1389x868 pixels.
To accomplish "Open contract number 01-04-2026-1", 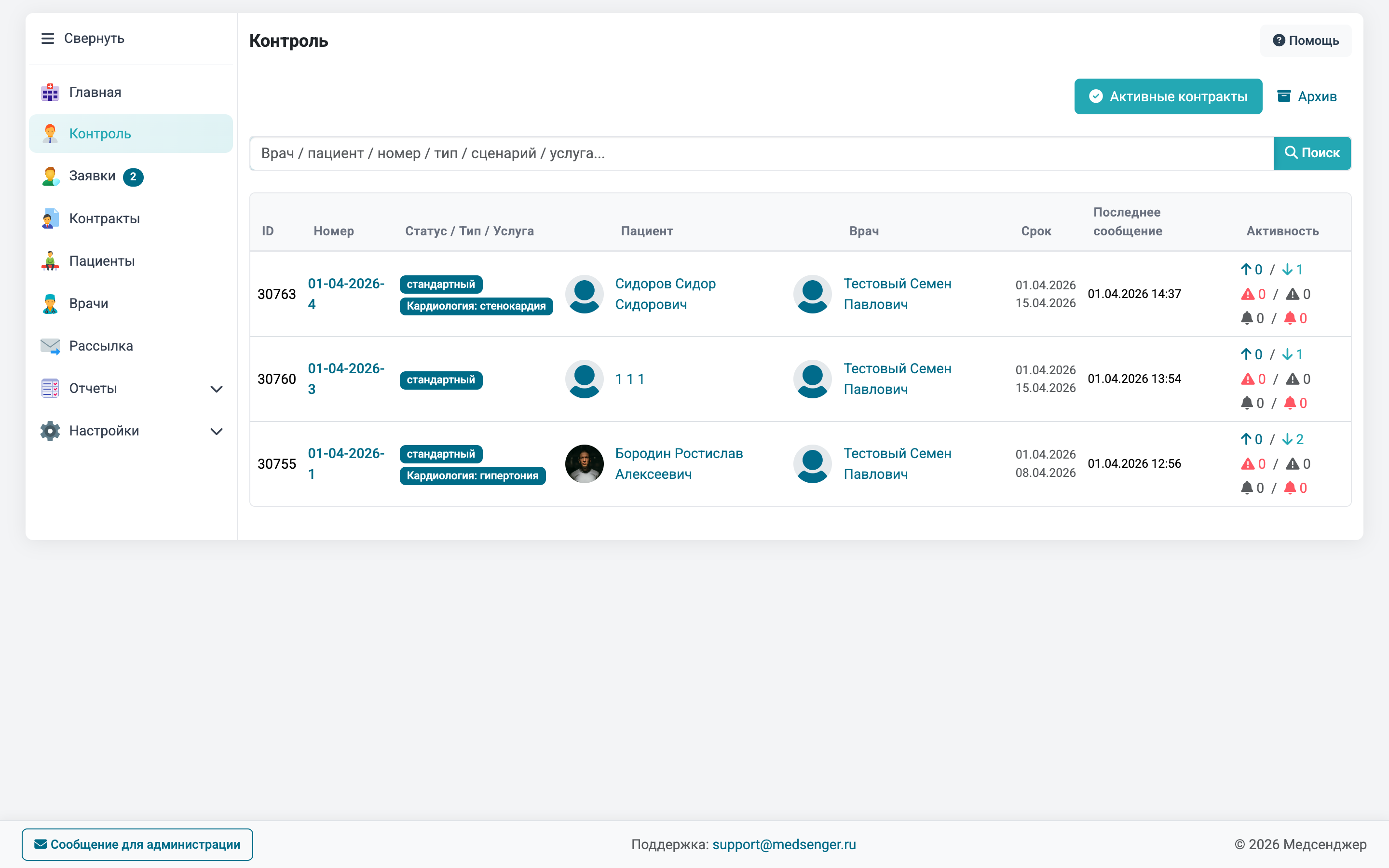I will point(346,464).
